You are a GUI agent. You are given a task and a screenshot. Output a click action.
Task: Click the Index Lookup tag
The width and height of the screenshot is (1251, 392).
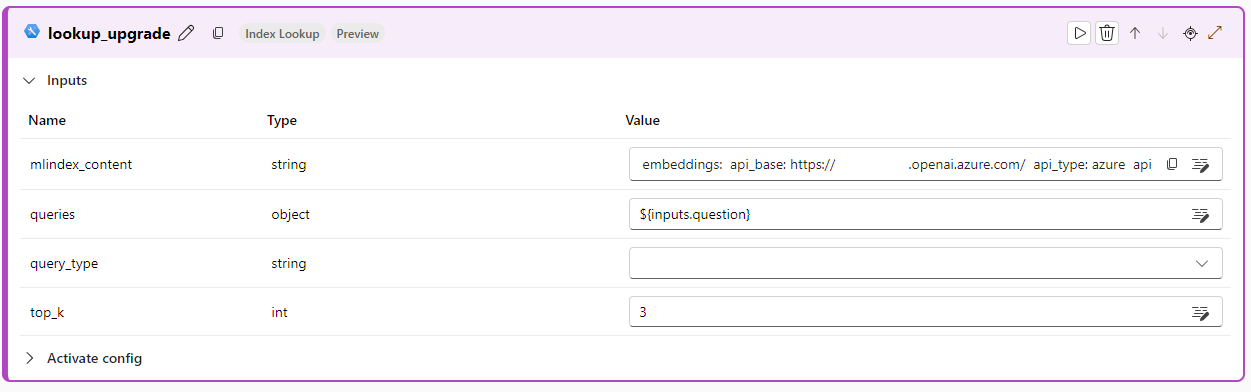tap(282, 34)
